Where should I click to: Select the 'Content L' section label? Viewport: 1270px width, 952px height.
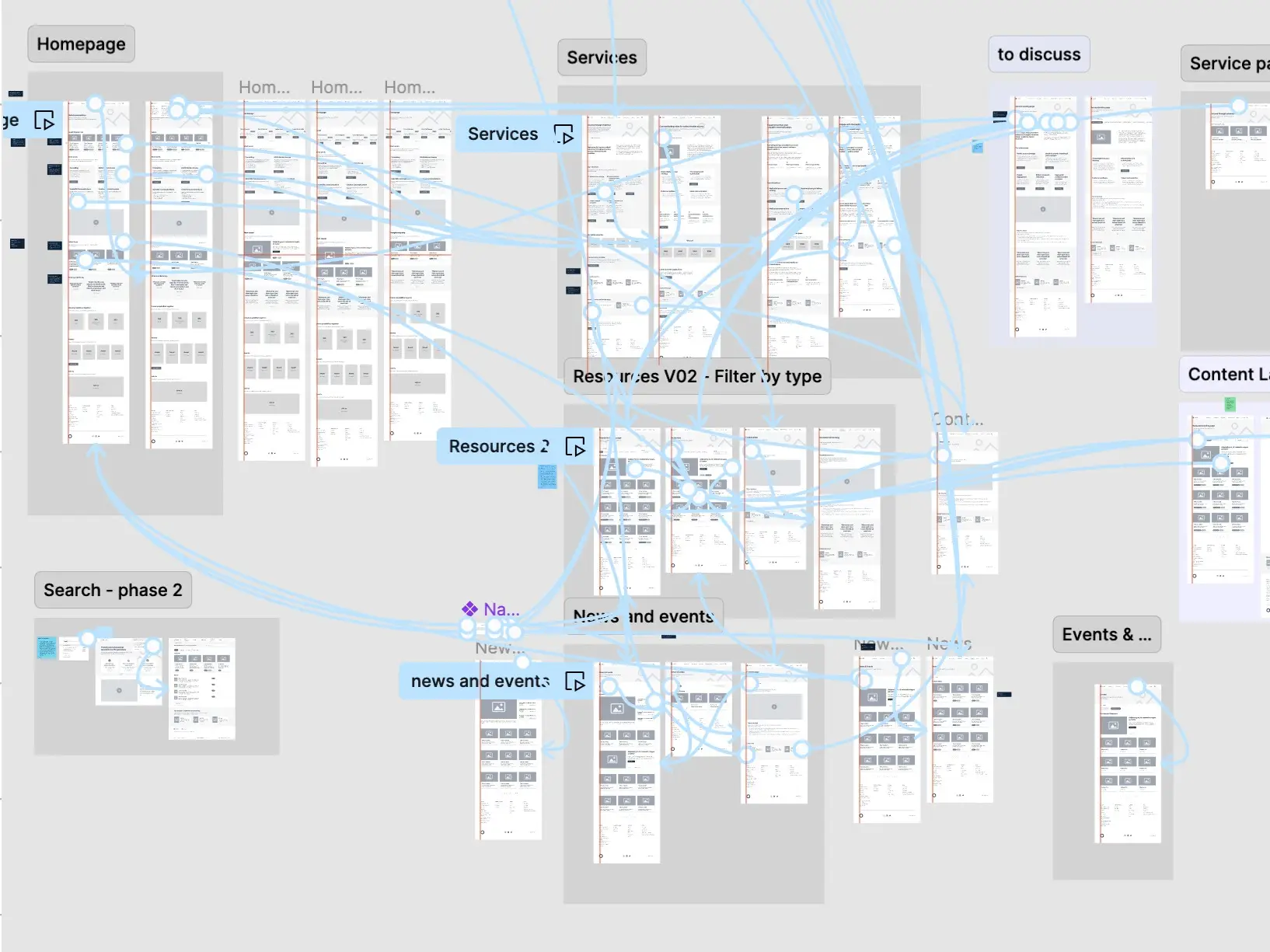pyautogui.click(x=1225, y=375)
